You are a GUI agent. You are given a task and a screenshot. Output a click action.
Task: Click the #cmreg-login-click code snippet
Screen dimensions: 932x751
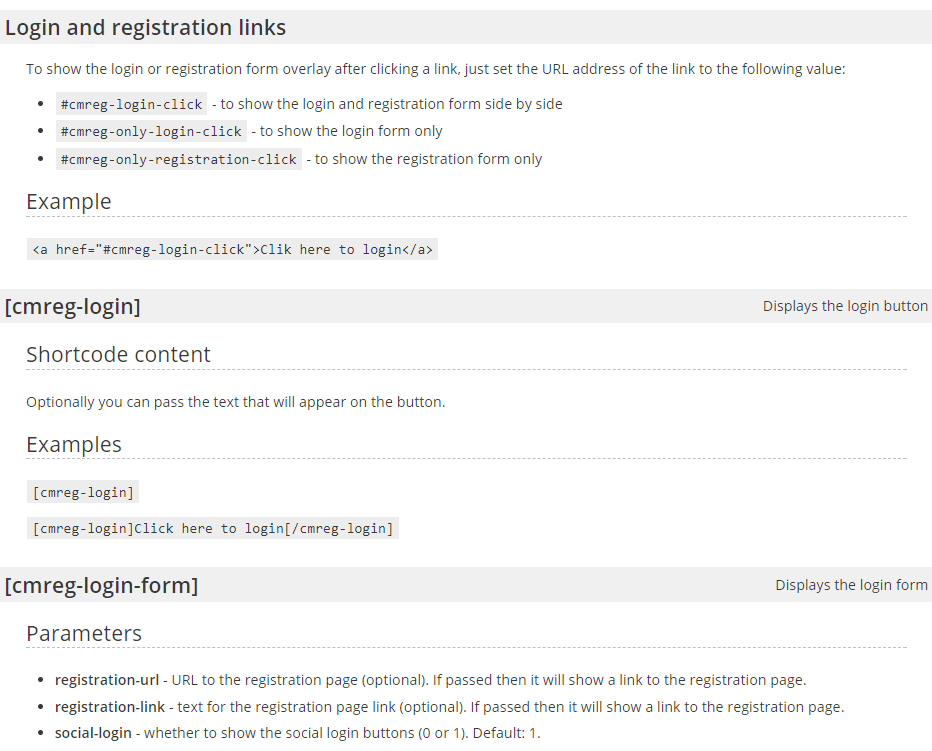(131, 104)
